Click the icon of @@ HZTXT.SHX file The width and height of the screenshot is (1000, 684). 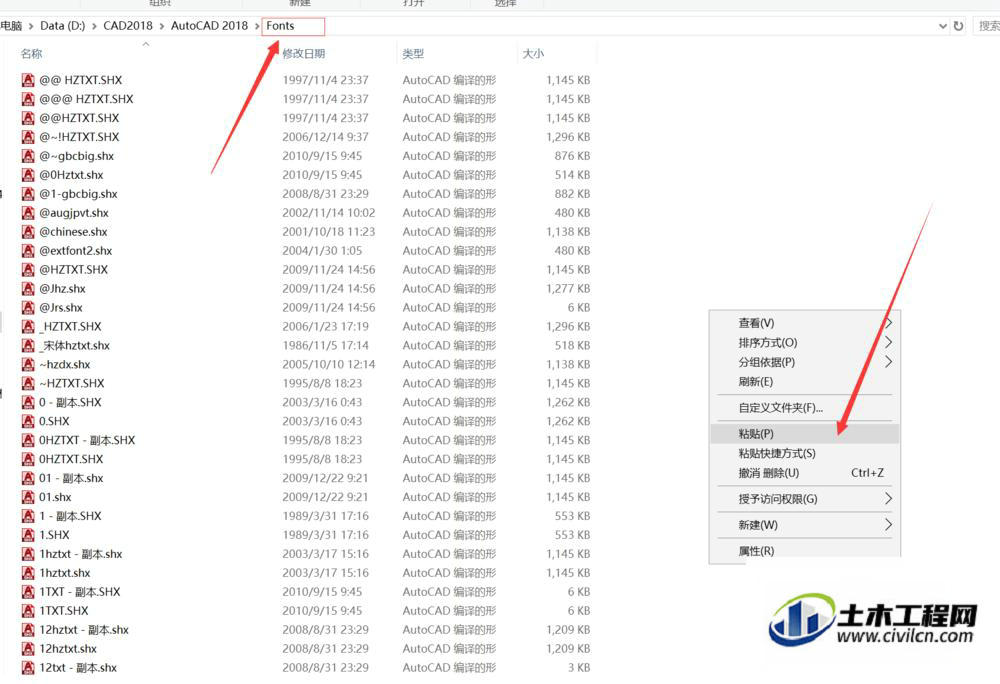(x=28, y=80)
